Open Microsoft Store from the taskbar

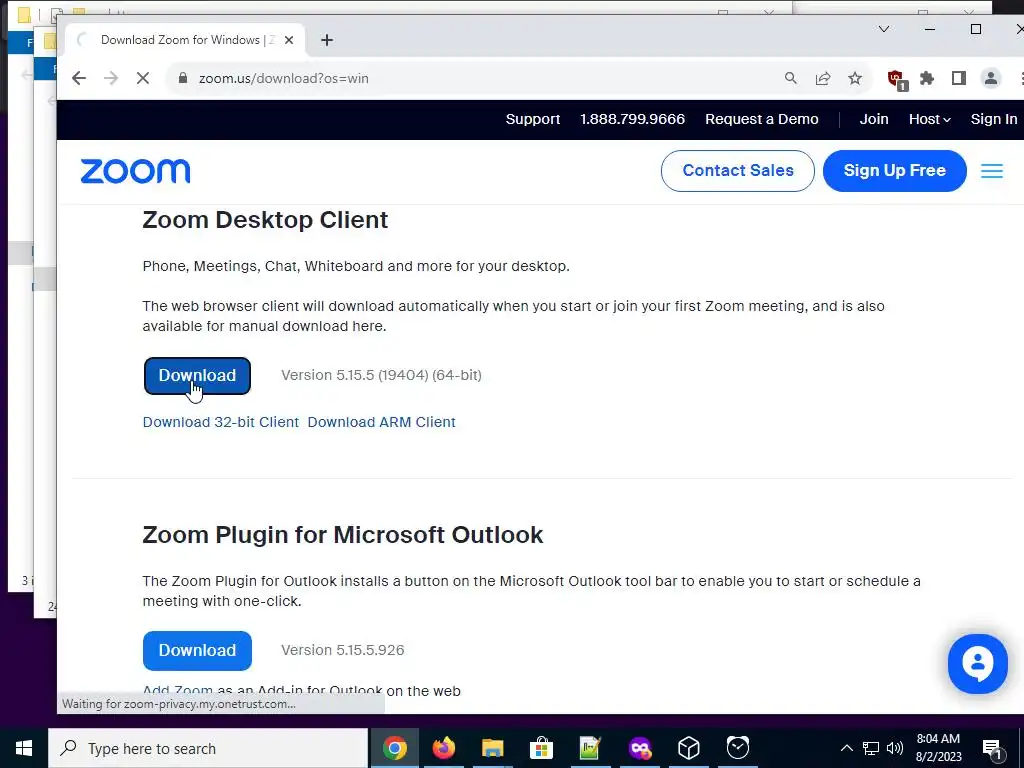tap(541, 748)
